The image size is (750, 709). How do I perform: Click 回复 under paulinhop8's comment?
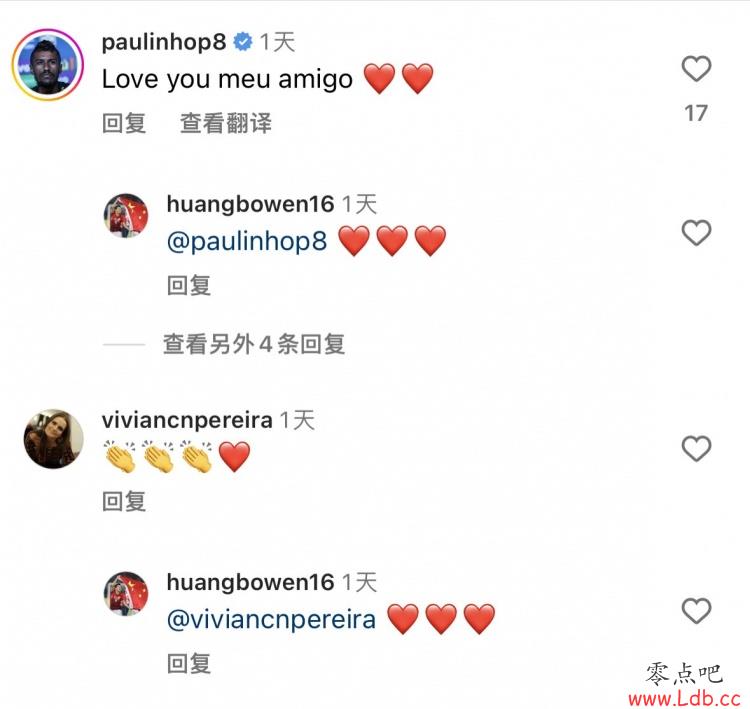[124, 123]
